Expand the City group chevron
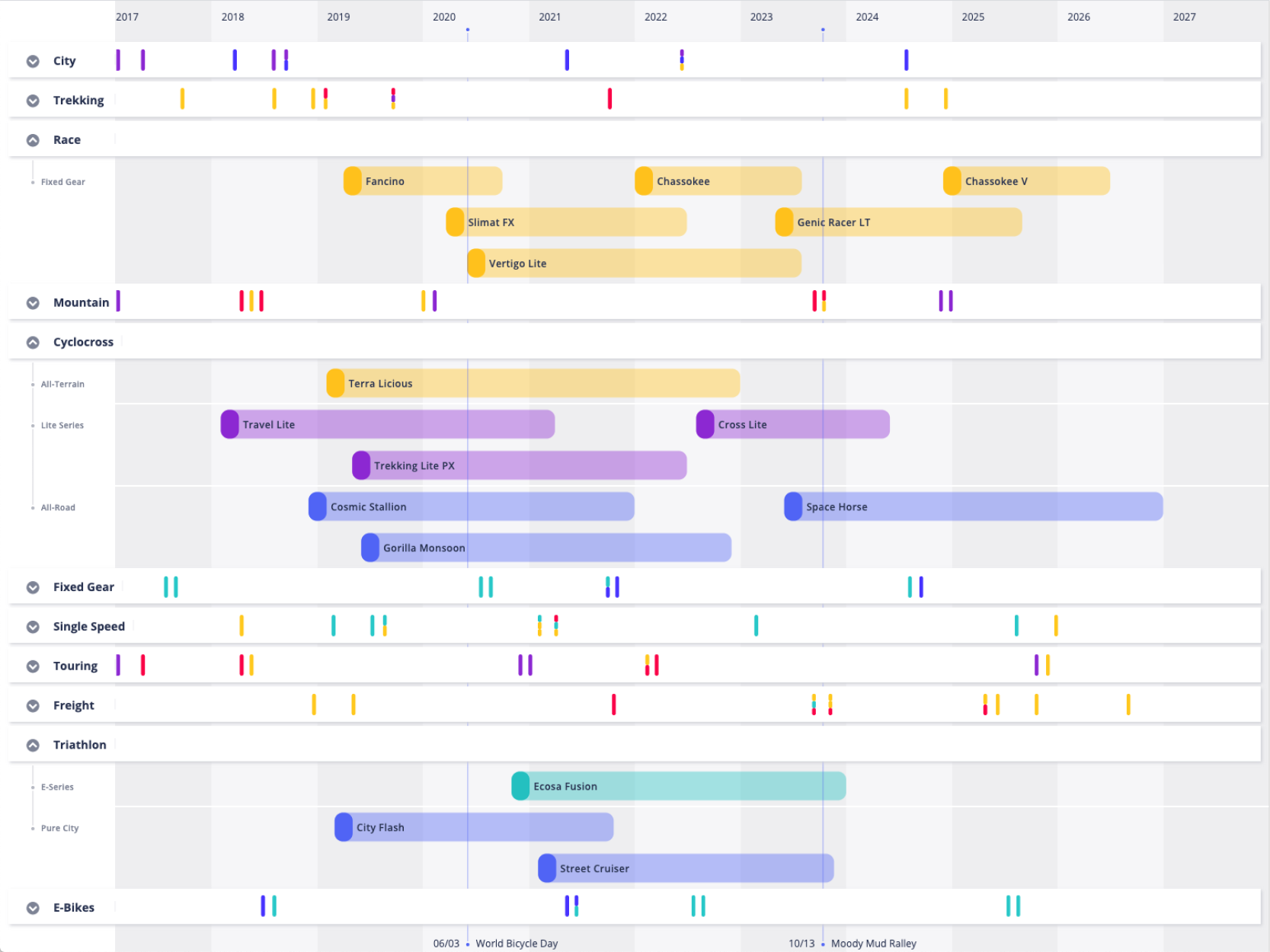This screenshot has width=1270, height=952. [x=33, y=61]
